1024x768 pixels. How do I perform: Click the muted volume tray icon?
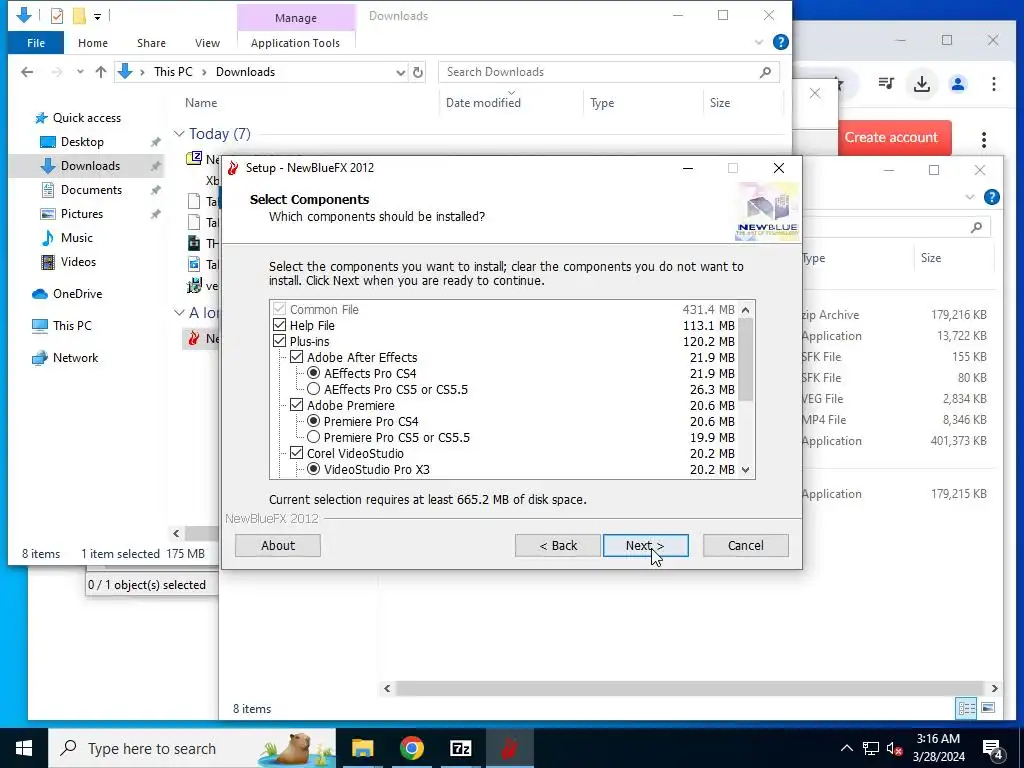(x=895, y=748)
